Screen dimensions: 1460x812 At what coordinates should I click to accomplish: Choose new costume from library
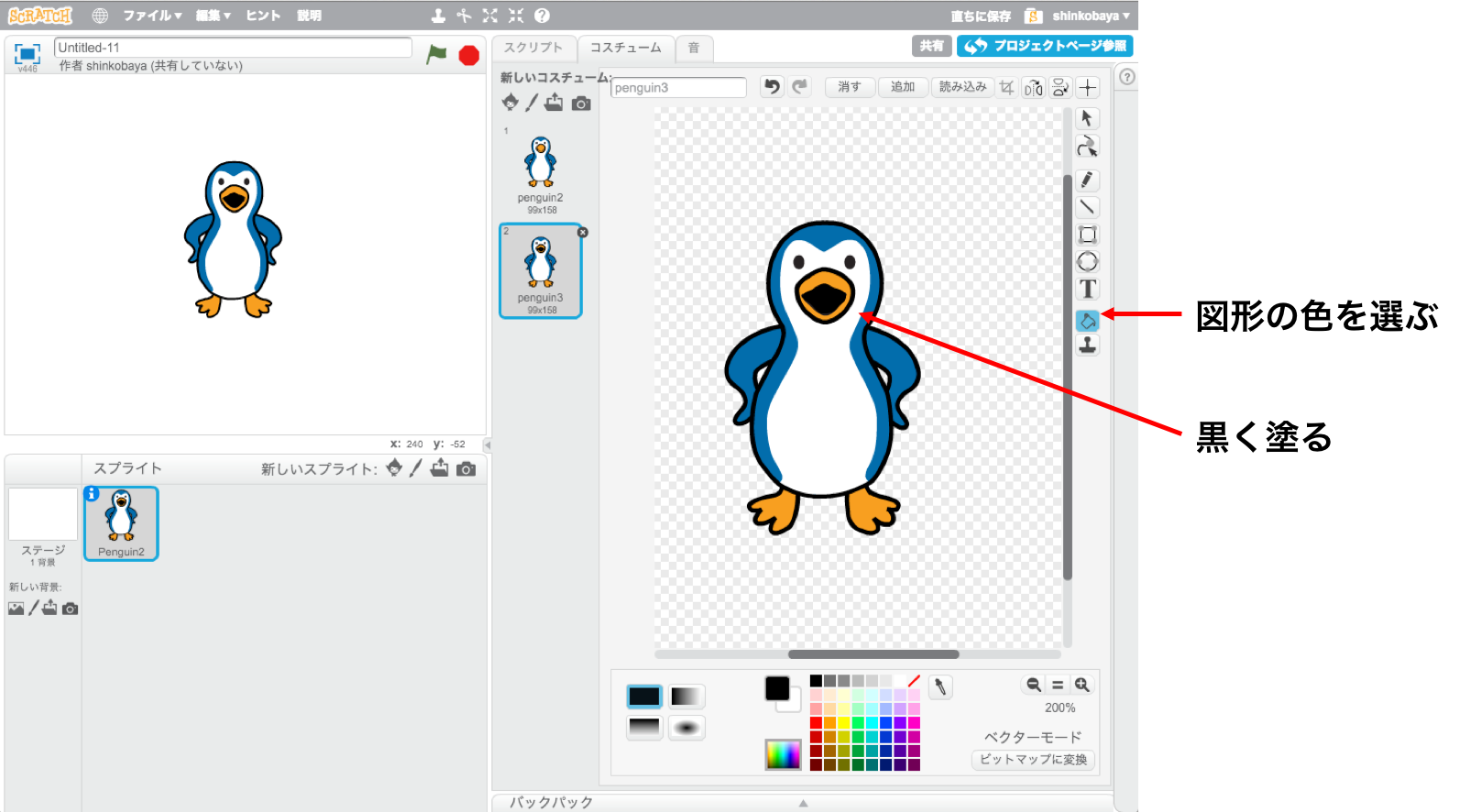click(510, 103)
